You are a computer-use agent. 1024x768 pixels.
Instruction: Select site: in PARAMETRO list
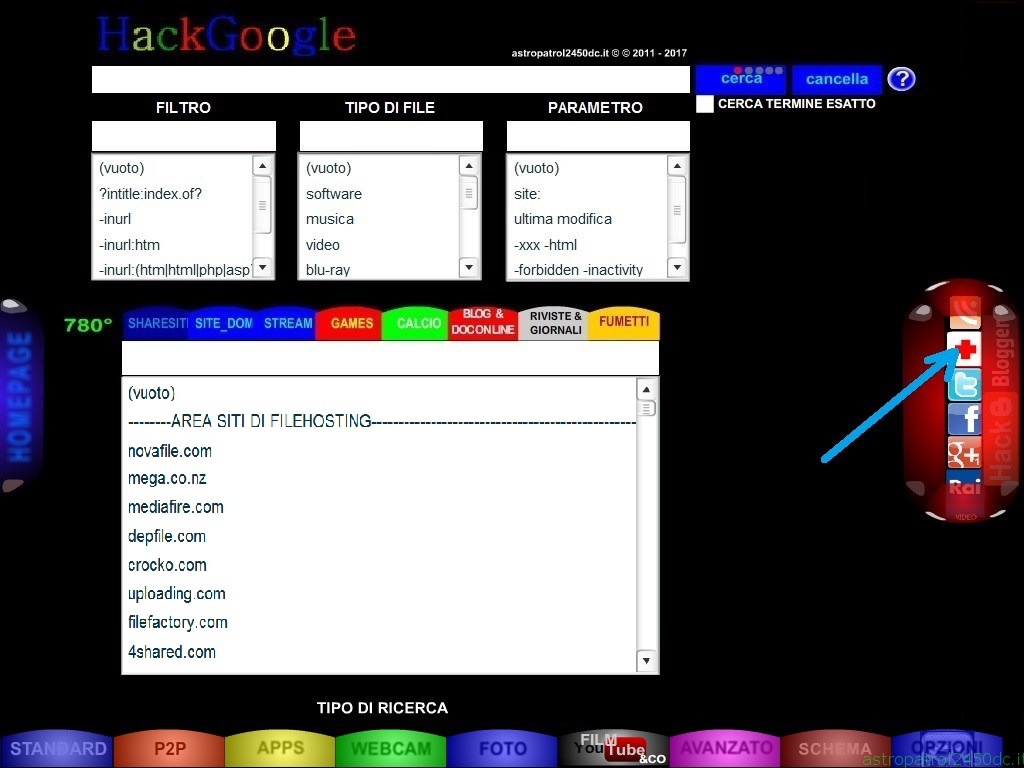tap(527, 194)
